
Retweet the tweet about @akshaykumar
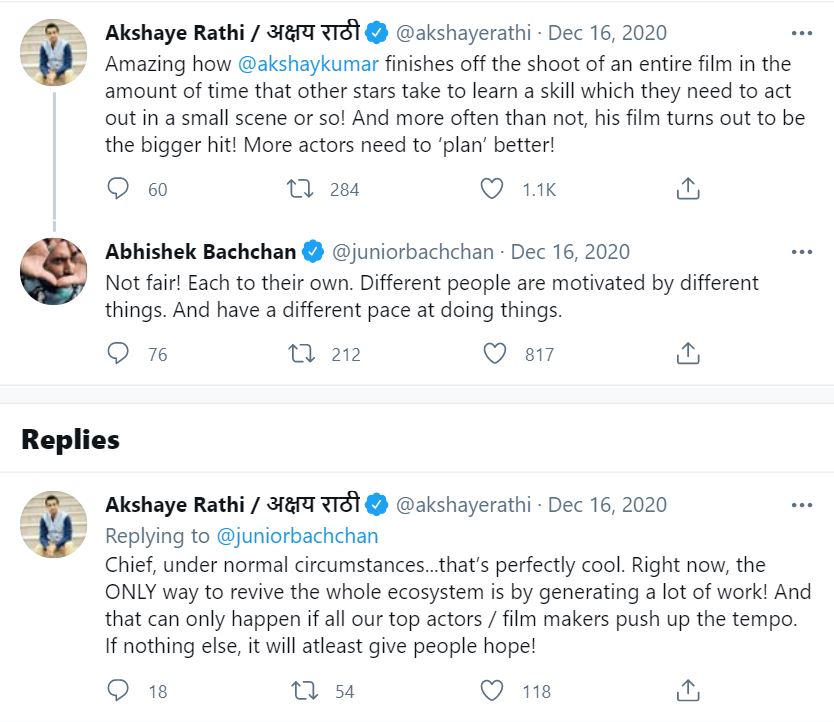coord(301,189)
